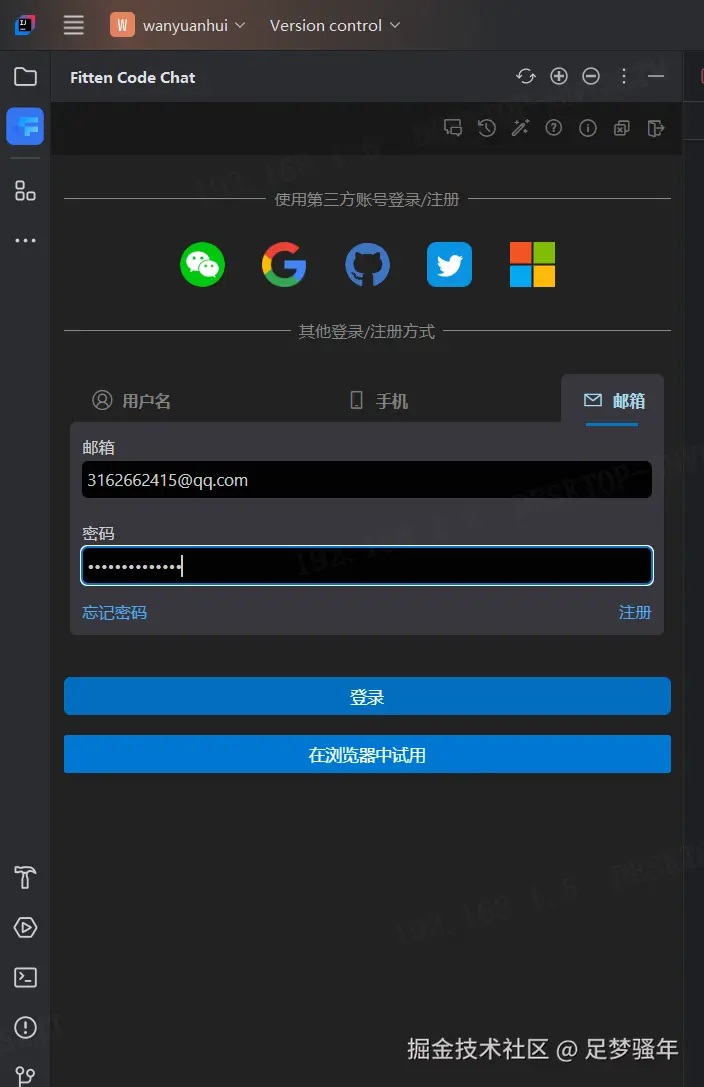Open the info circle icon
This screenshot has width=704, height=1087.
588,128
